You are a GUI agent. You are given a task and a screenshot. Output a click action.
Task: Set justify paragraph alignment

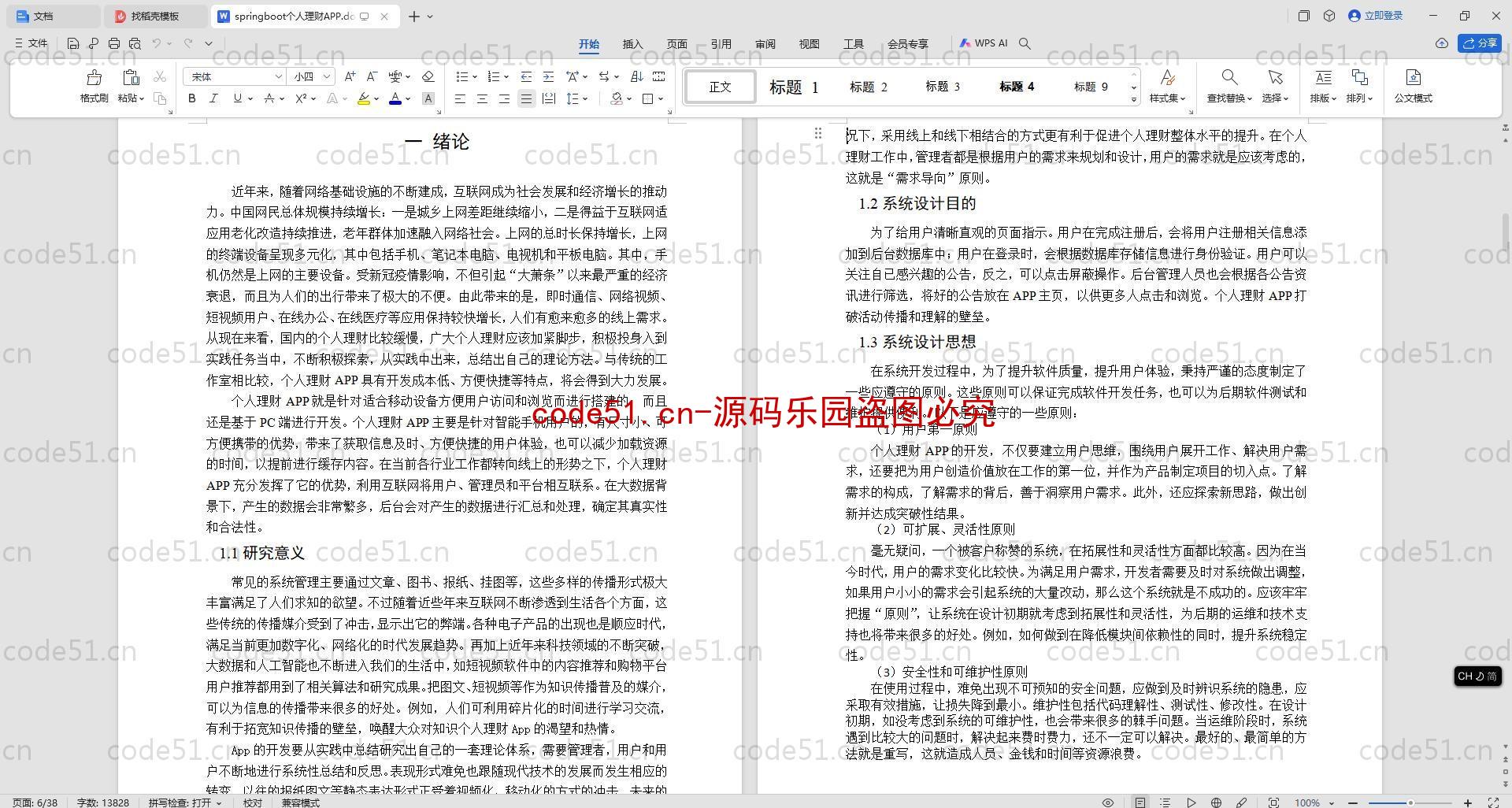(526, 98)
